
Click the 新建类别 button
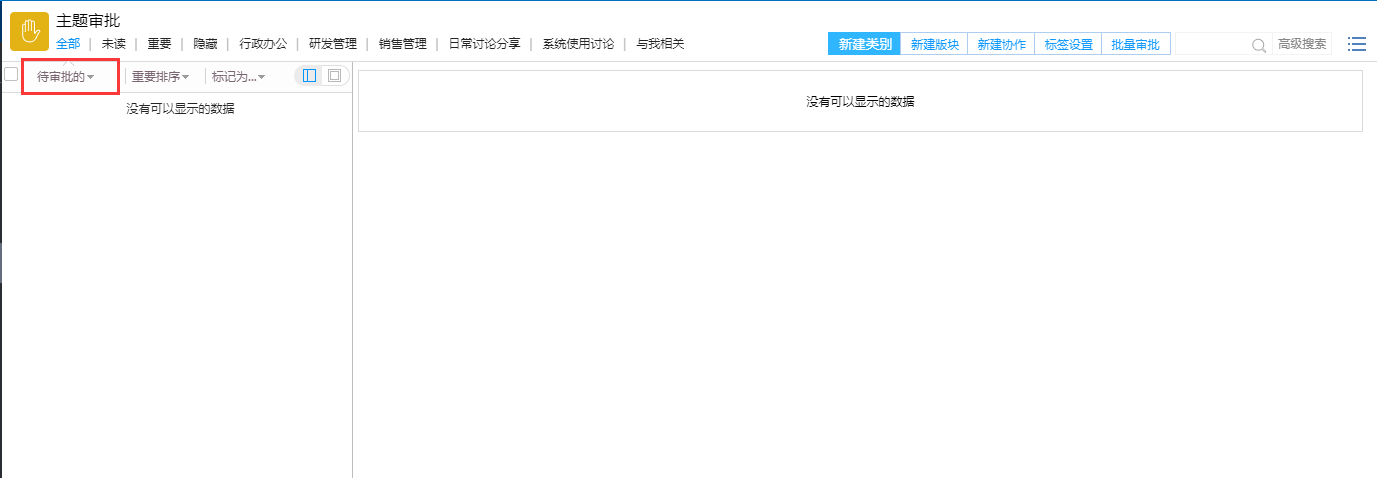(864, 44)
